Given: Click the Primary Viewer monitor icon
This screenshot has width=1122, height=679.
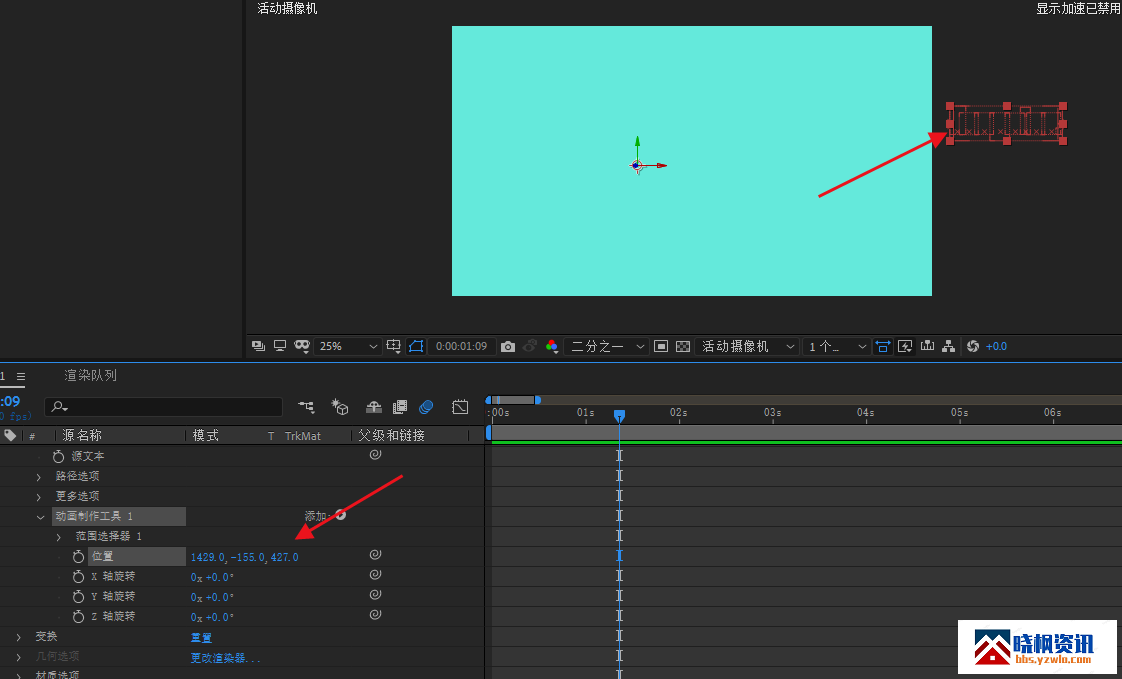Looking at the screenshot, I should point(280,346).
